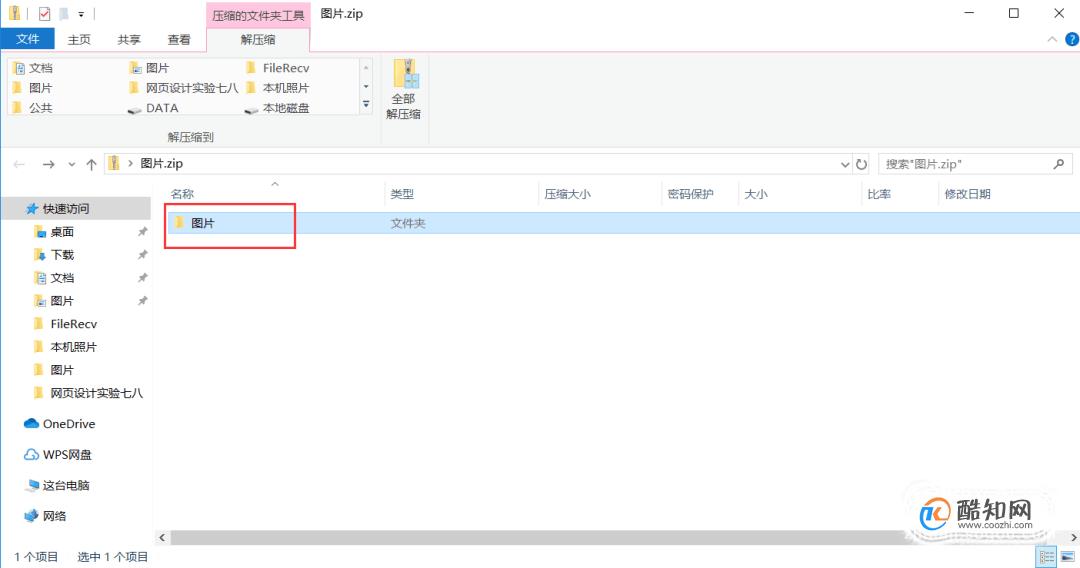This screenshot has width=1080, height=568.
Task: Click the 图片.zip address bar path
Action: click(x=161, y=164)
